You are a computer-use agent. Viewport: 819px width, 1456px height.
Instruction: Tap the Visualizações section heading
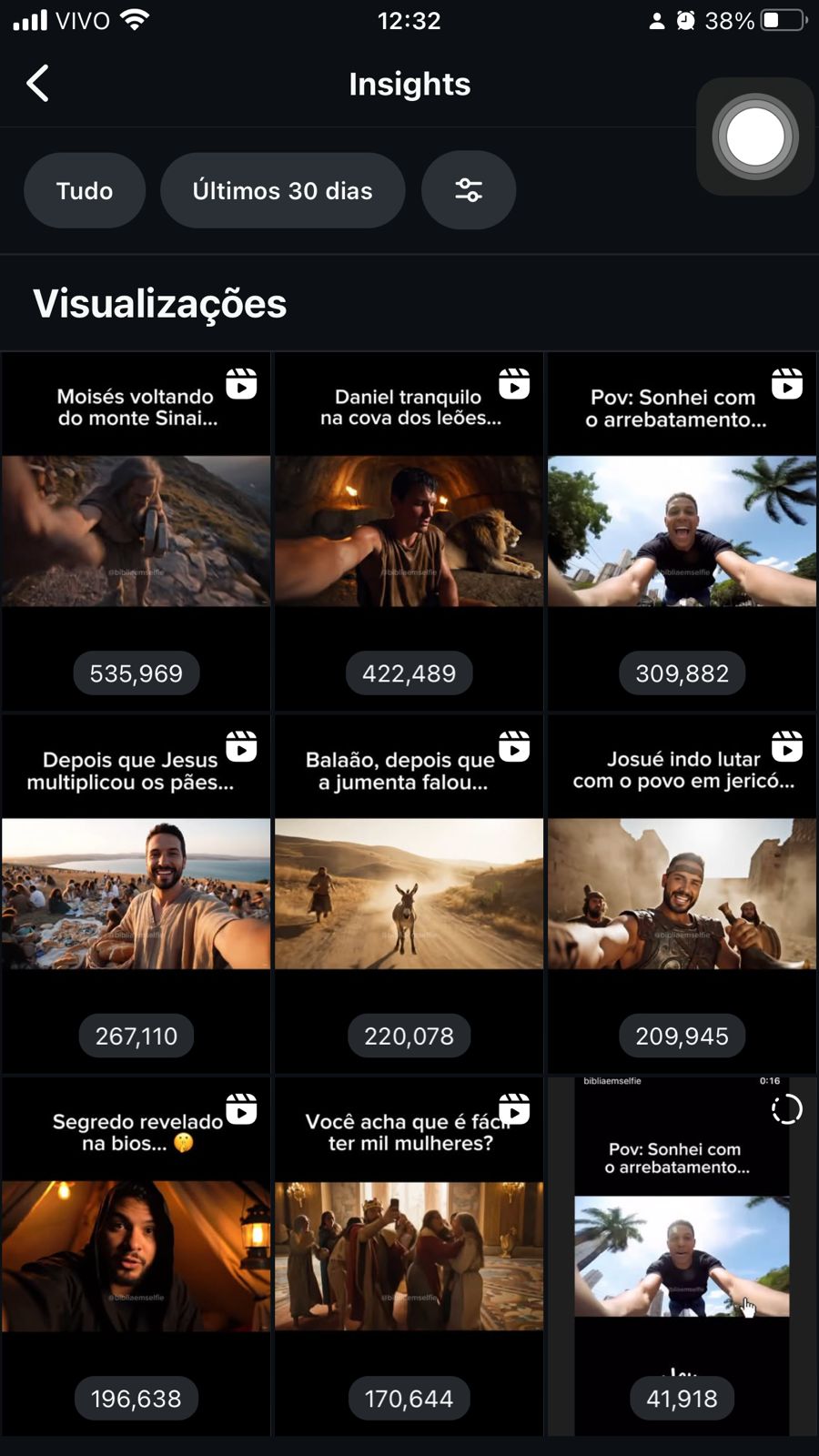160,304
